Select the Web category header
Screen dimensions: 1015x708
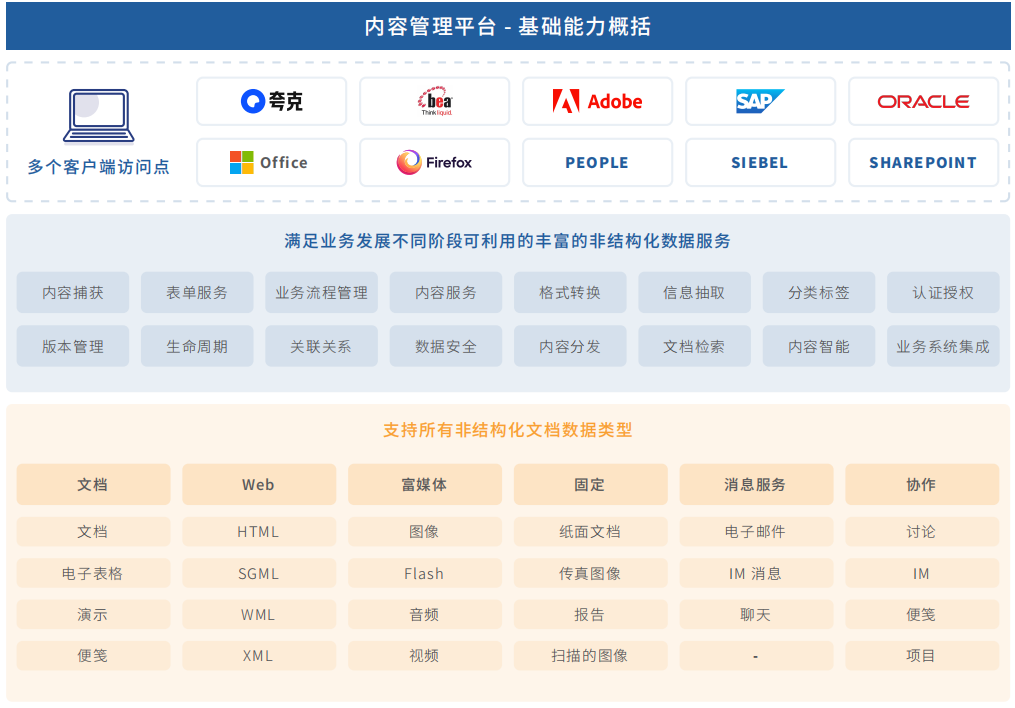[x=258, y=484]
